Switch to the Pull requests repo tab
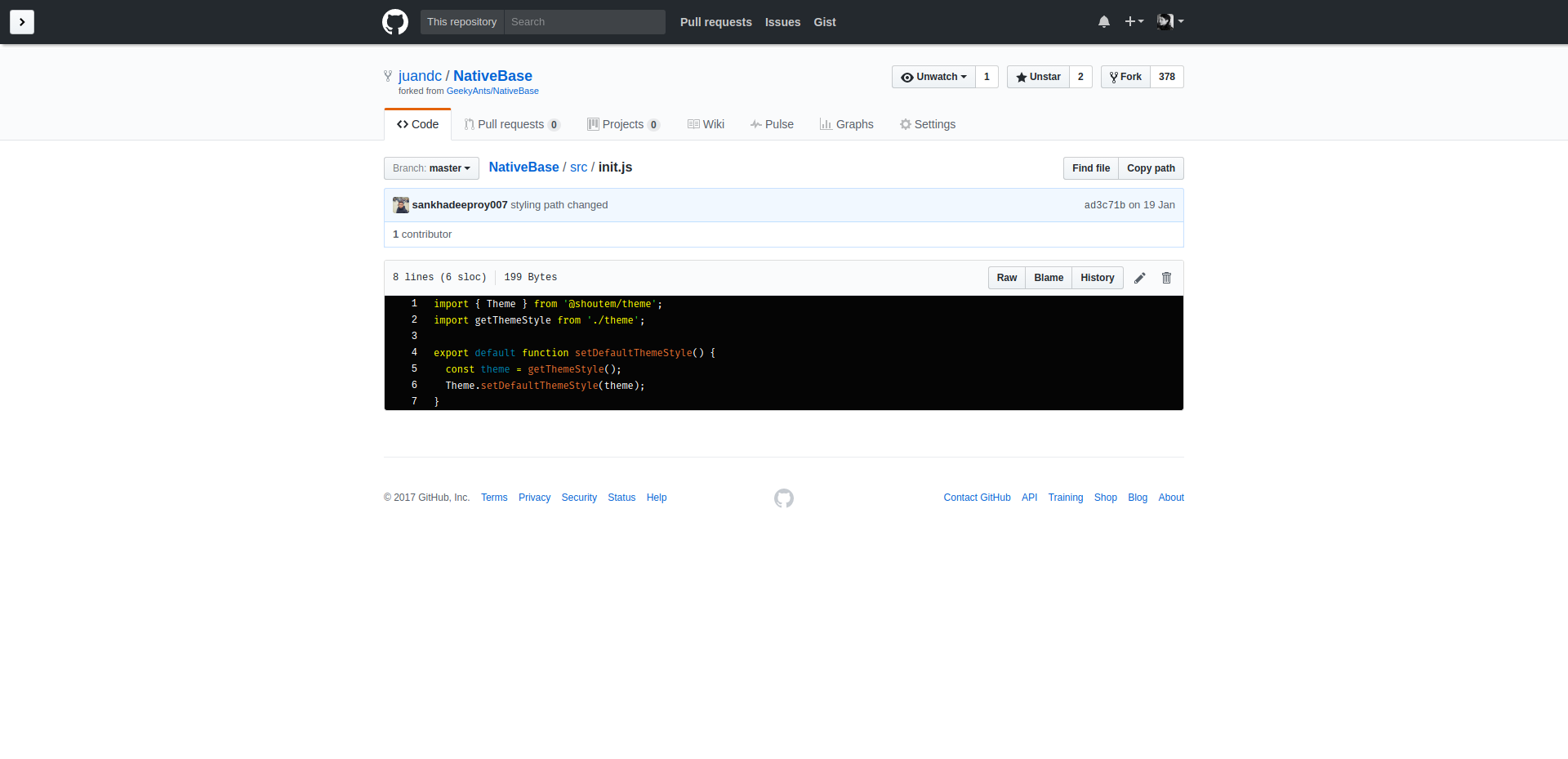This screenshot has height=759, width=1568. (x=511, y=124)
